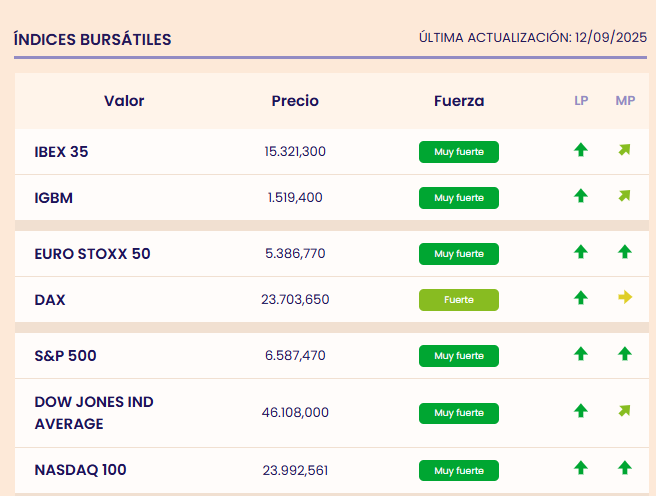The width and height of the screenshot is (656, 496).
Task: Click the EURO STOXX 50 medium-term up arrow
Action: coord(625,252)
